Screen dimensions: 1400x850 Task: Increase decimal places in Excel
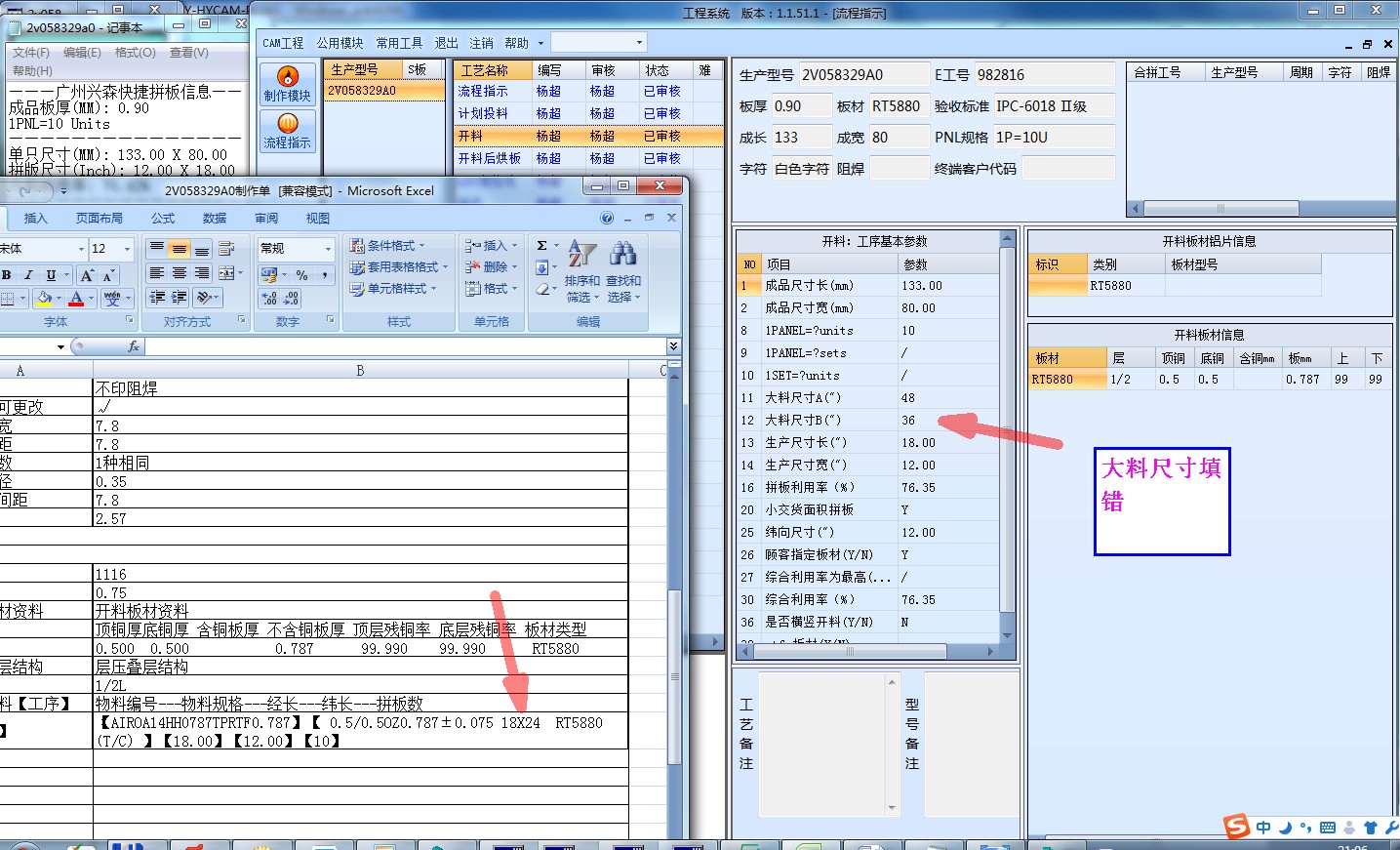click(x=270, y=299)
